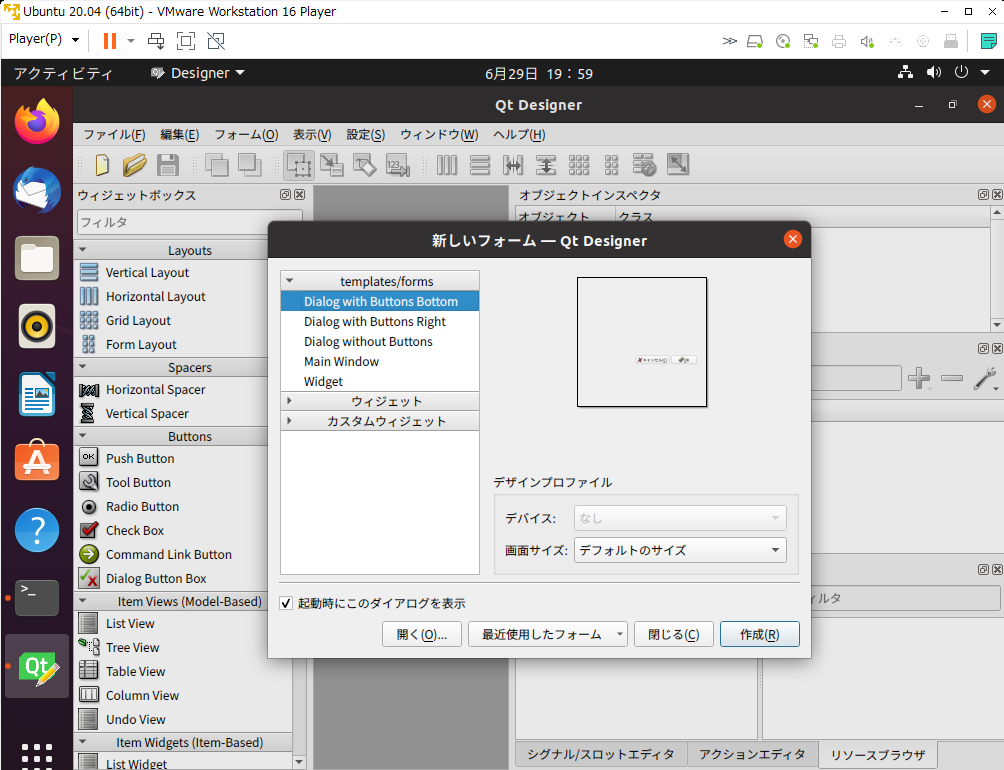Screen dimensions: 1004x770
Task: Open the 画面サイズ combo box
Action: tap(680, 550)
